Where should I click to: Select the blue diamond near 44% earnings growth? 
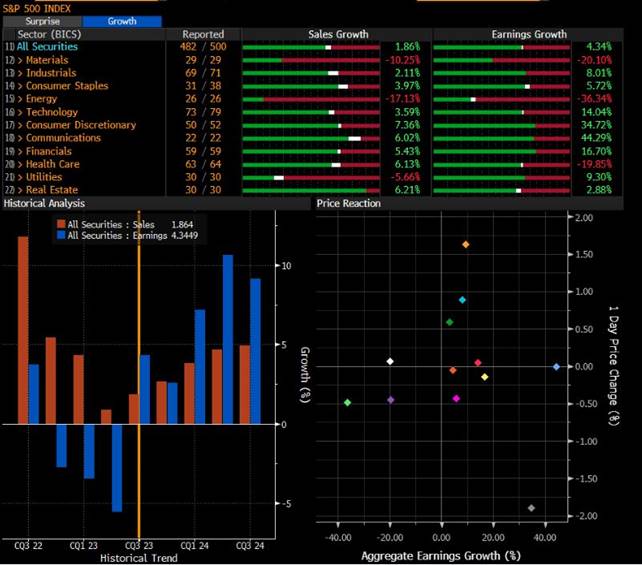(x=556, y=367)
